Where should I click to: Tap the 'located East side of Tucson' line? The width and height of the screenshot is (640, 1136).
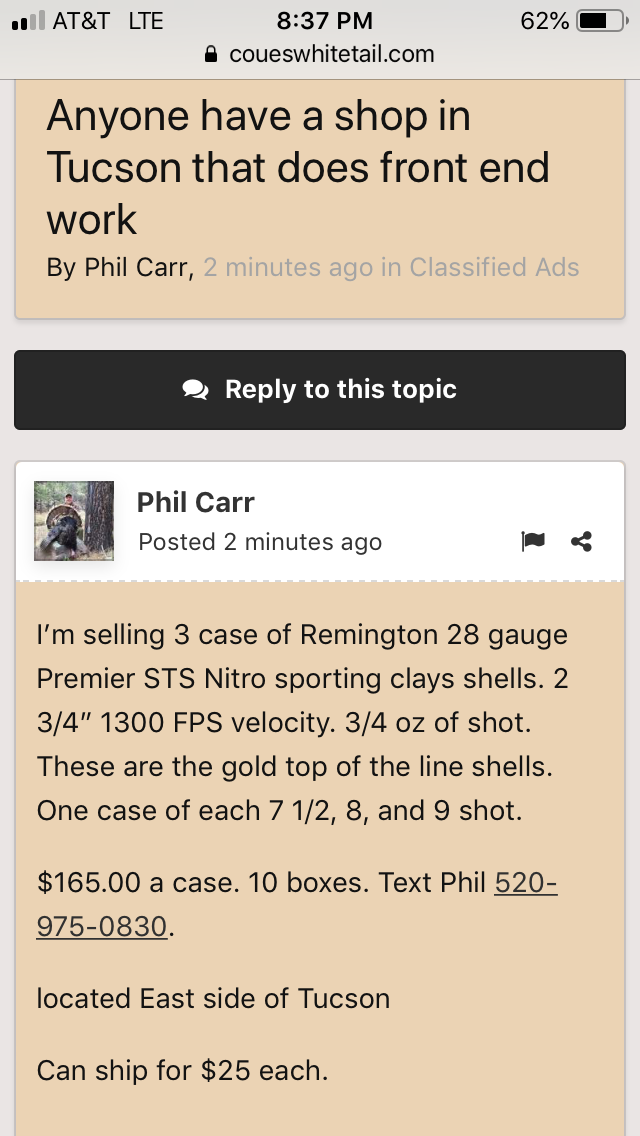213,998
